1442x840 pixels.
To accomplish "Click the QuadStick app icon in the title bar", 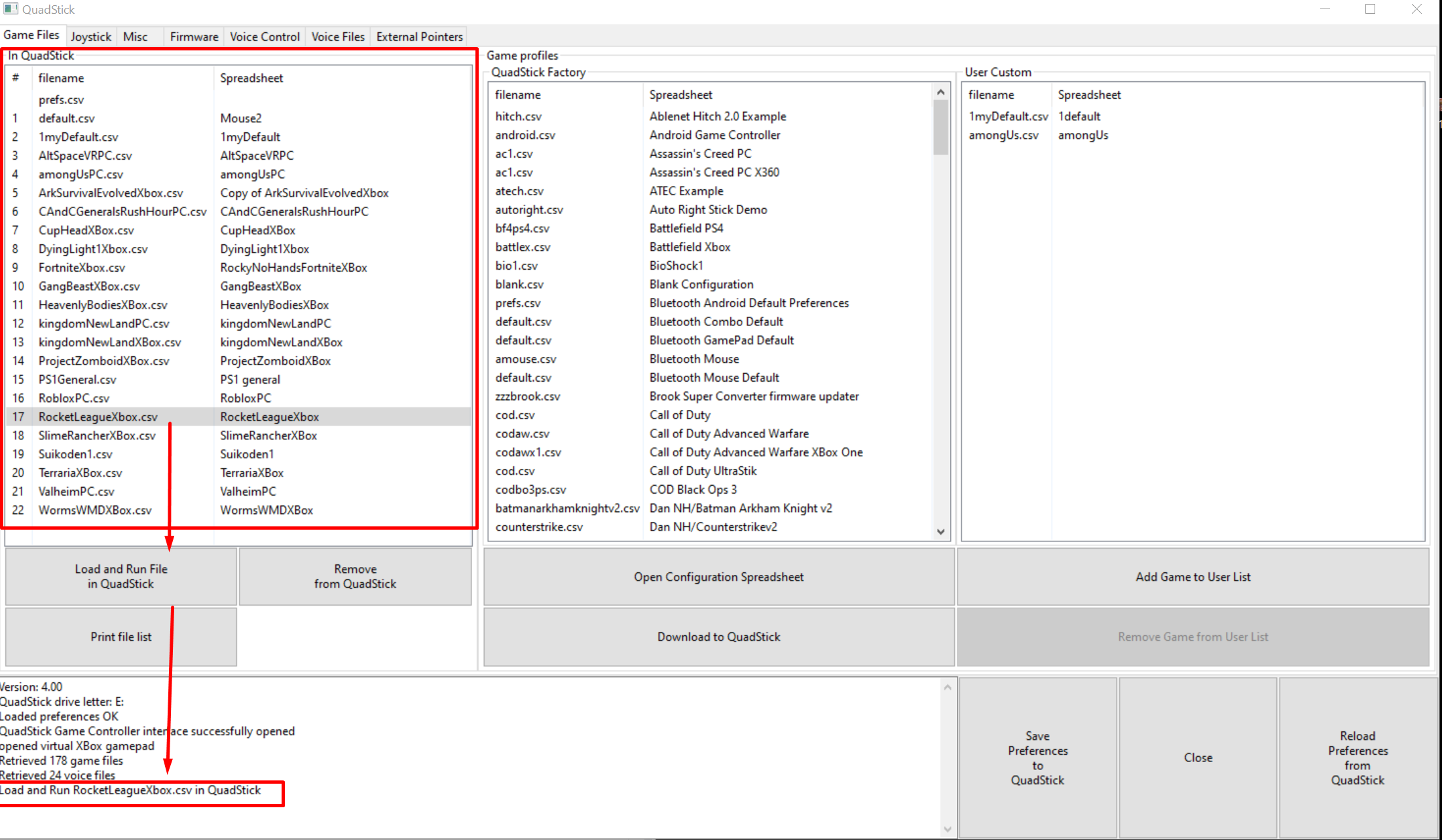I will tap(10, 9).
